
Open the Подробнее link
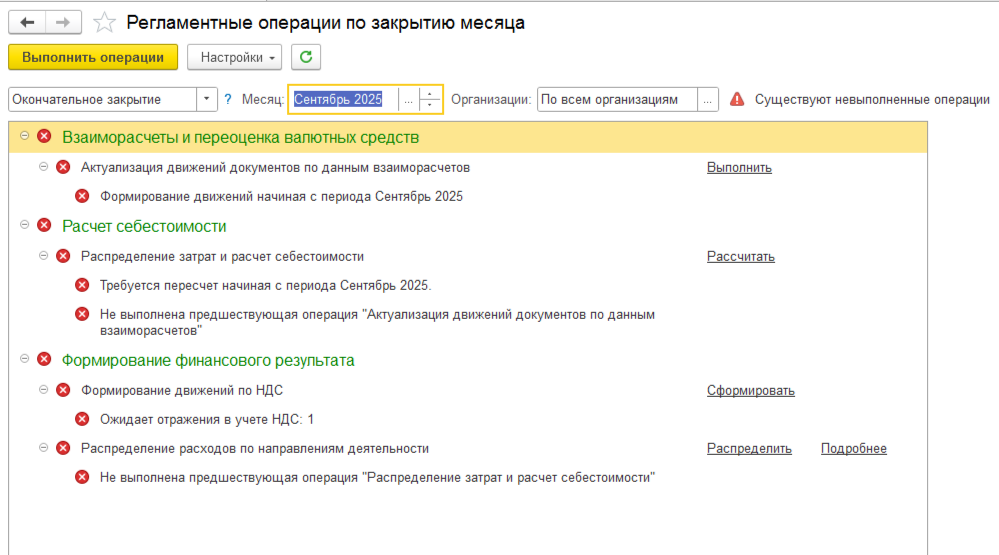pyautogui.click(x=853, y=449)
